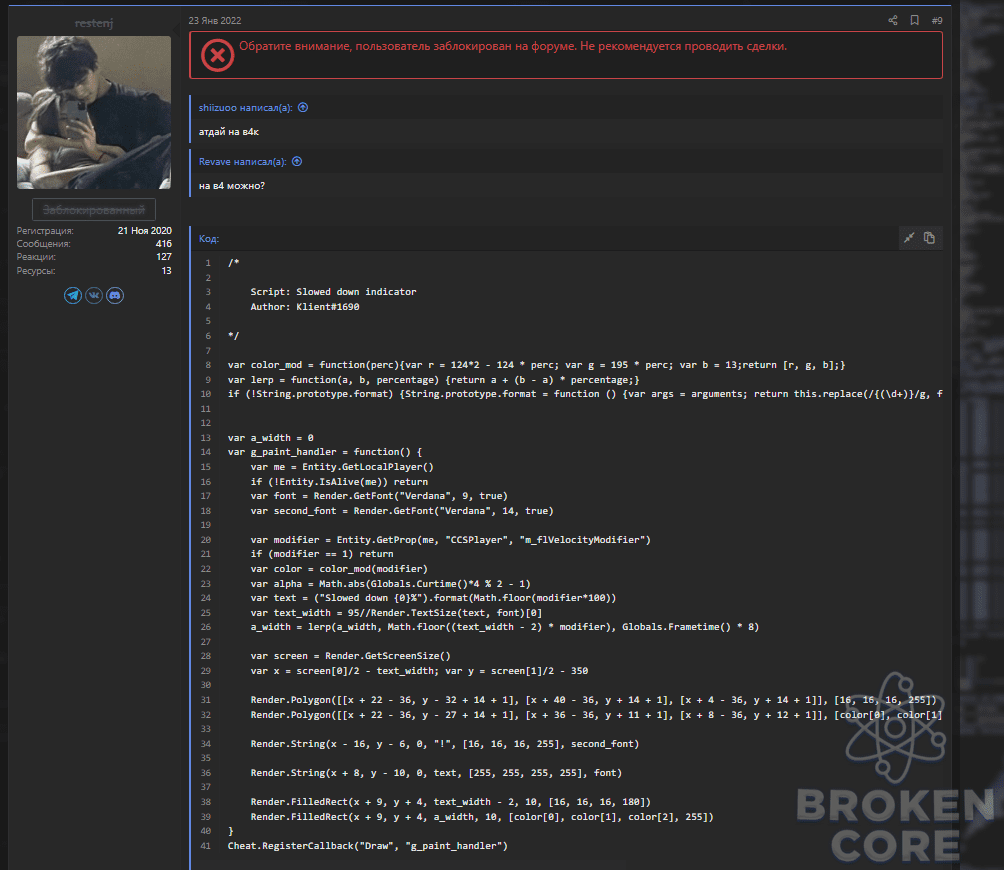Open the user's VK profile icon
1004x870 pixels.
click(x=94, y=295)
